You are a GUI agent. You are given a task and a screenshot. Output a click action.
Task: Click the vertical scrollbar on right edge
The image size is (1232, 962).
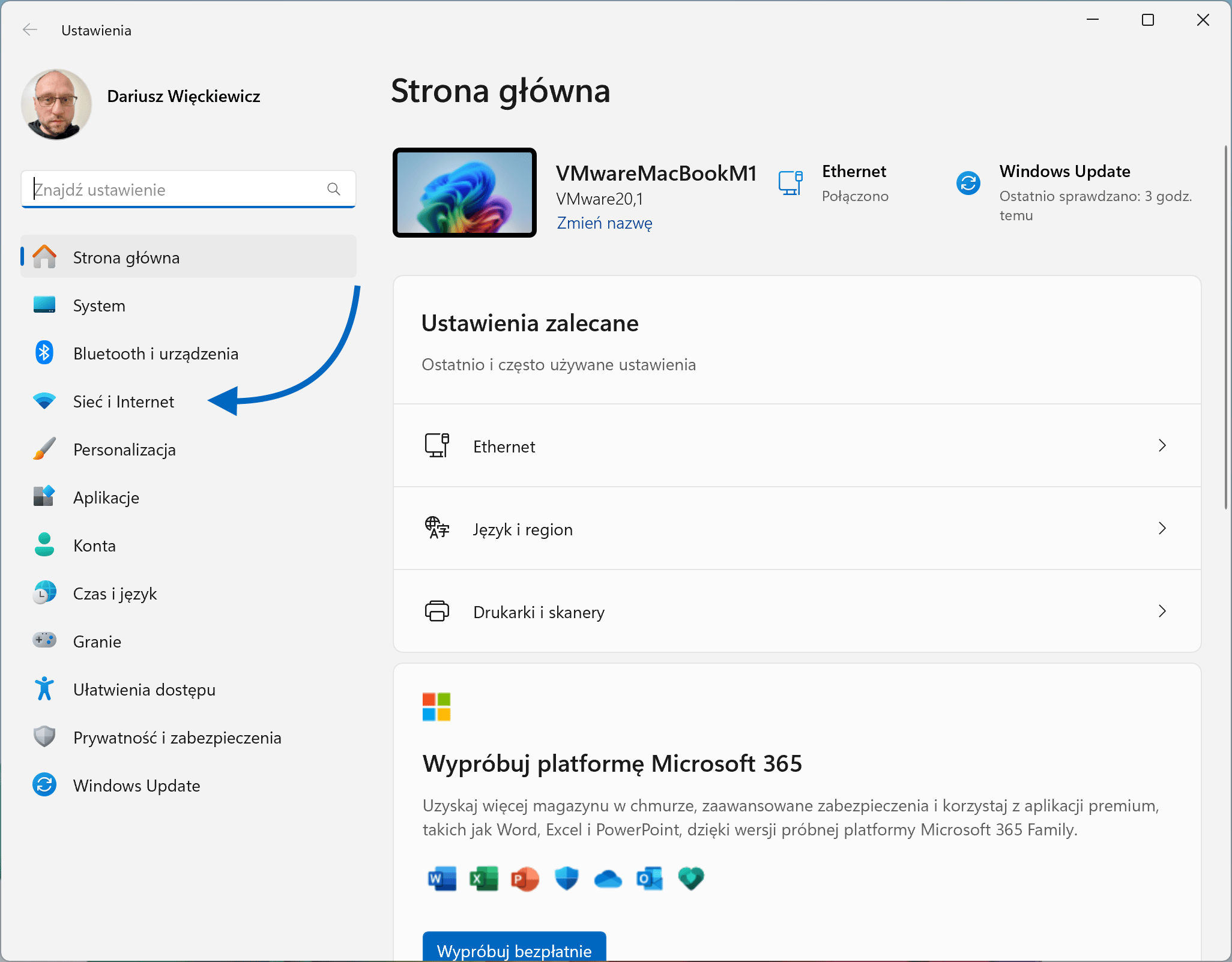(x=1226, y=327)
